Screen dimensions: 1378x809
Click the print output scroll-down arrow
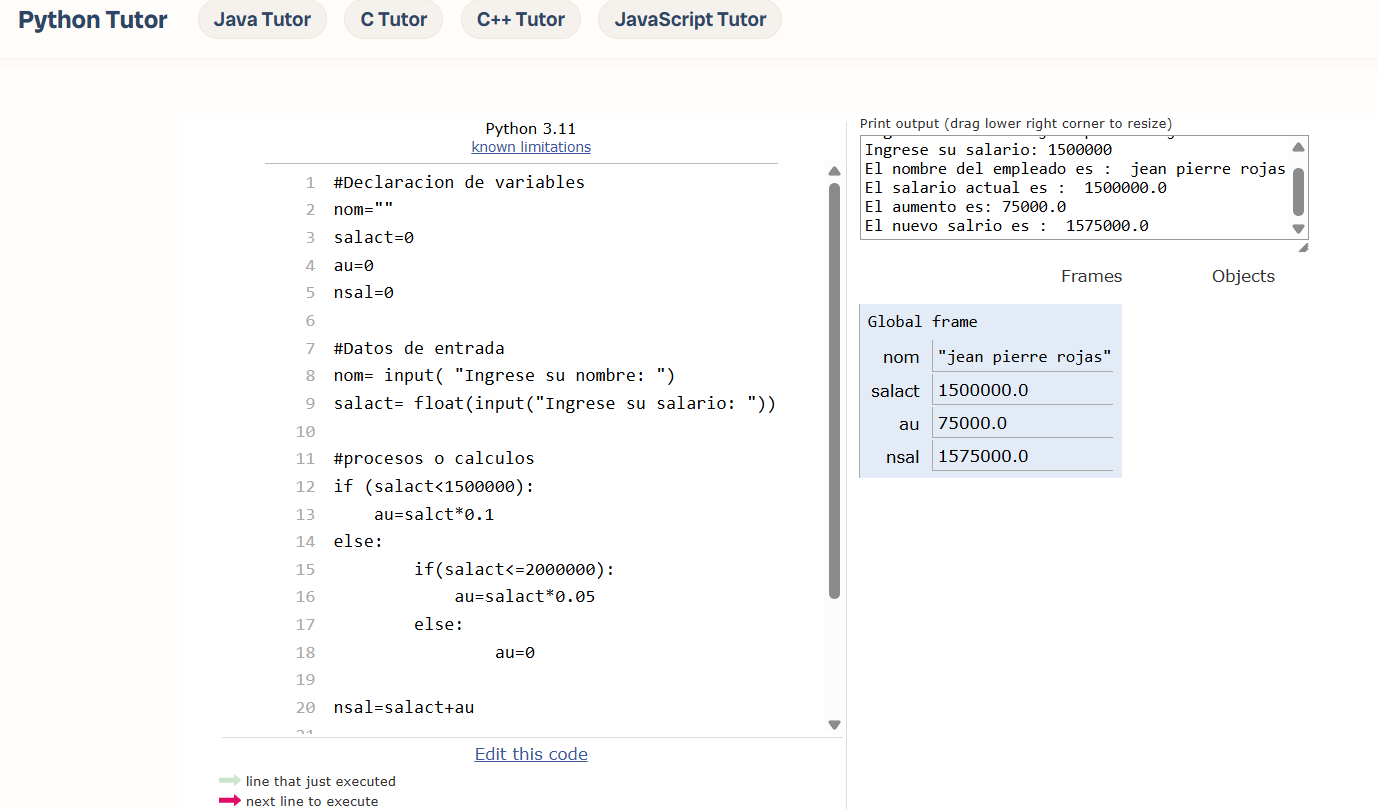(x=1298, y=229)
